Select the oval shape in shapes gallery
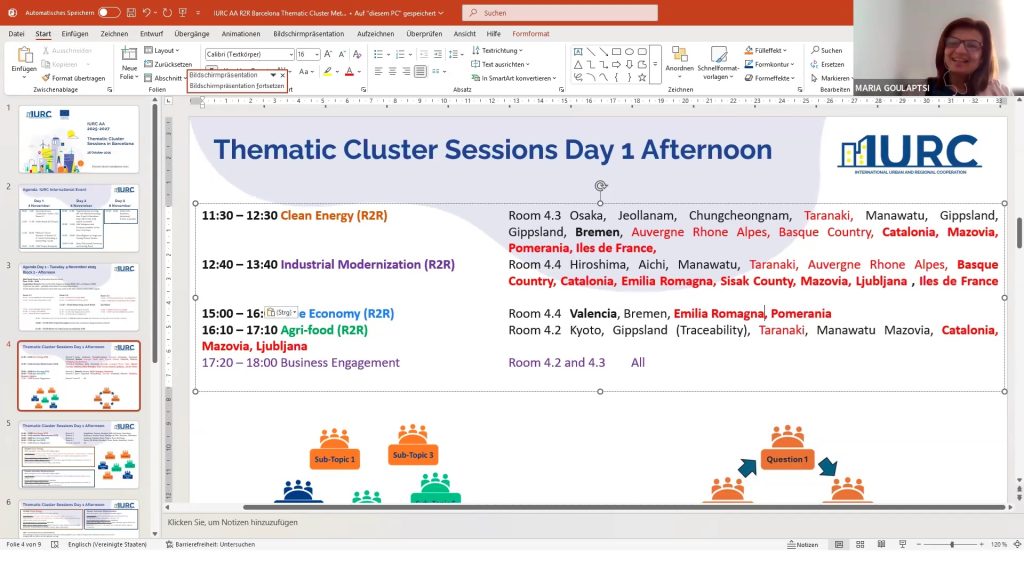This screenshot has height=579, width=1024. point(629,52)
